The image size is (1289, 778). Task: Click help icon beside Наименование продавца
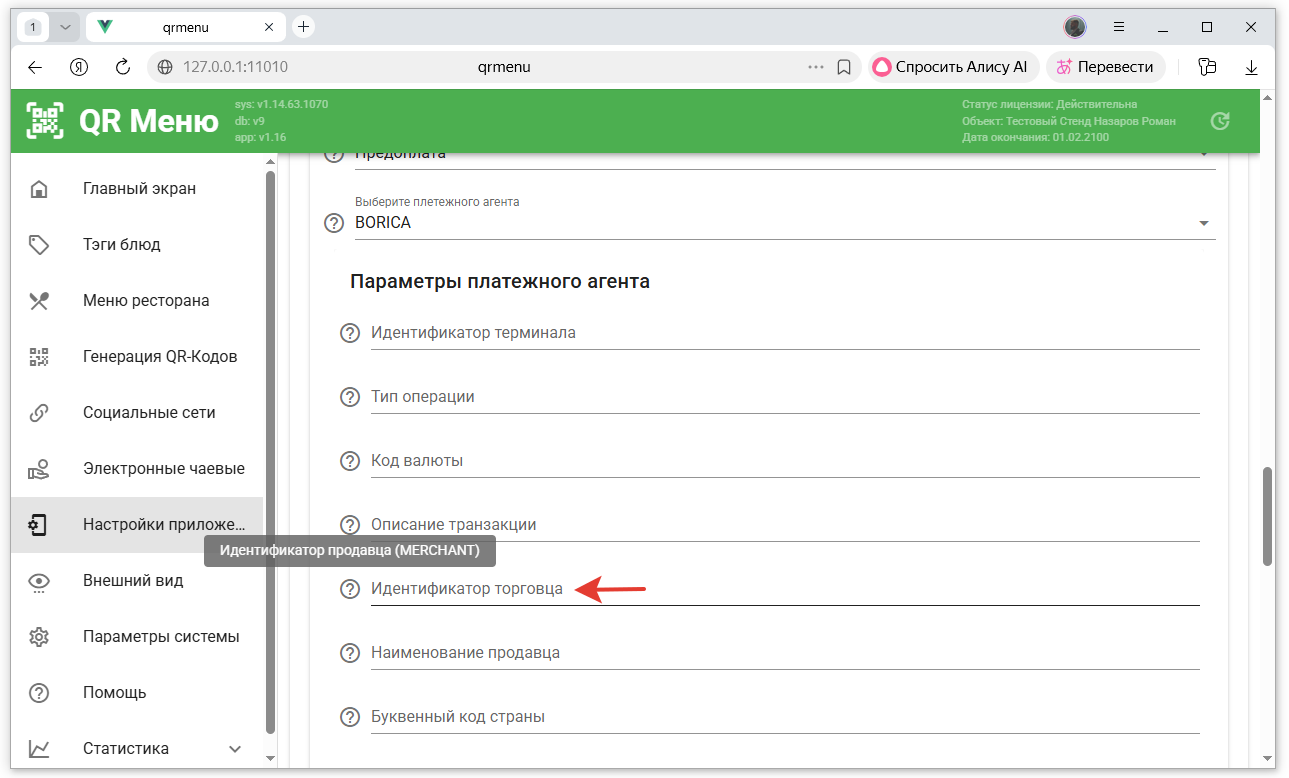coord(350,653)
